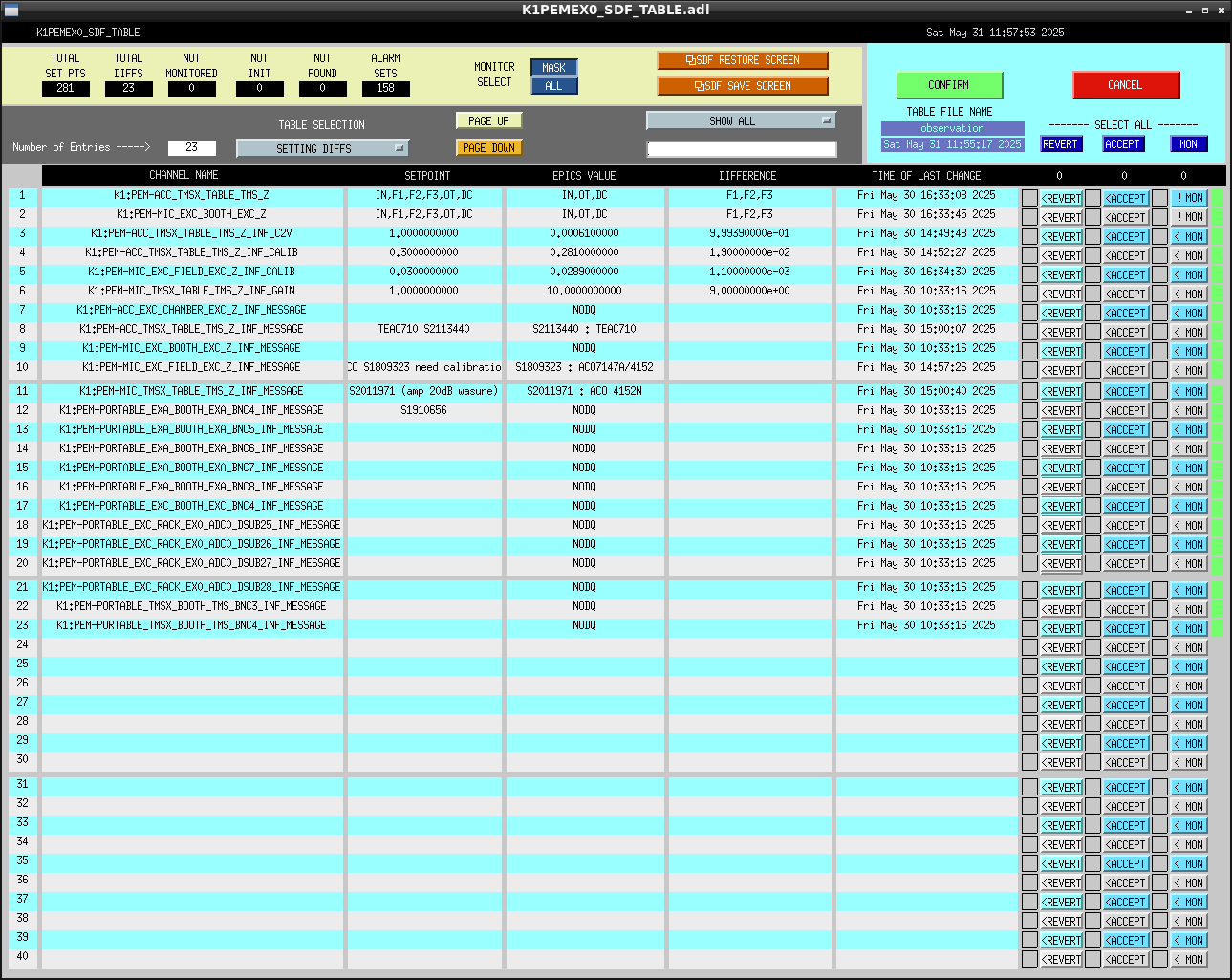Click setpoint S1910656 in row 12

tap(424, 410)
